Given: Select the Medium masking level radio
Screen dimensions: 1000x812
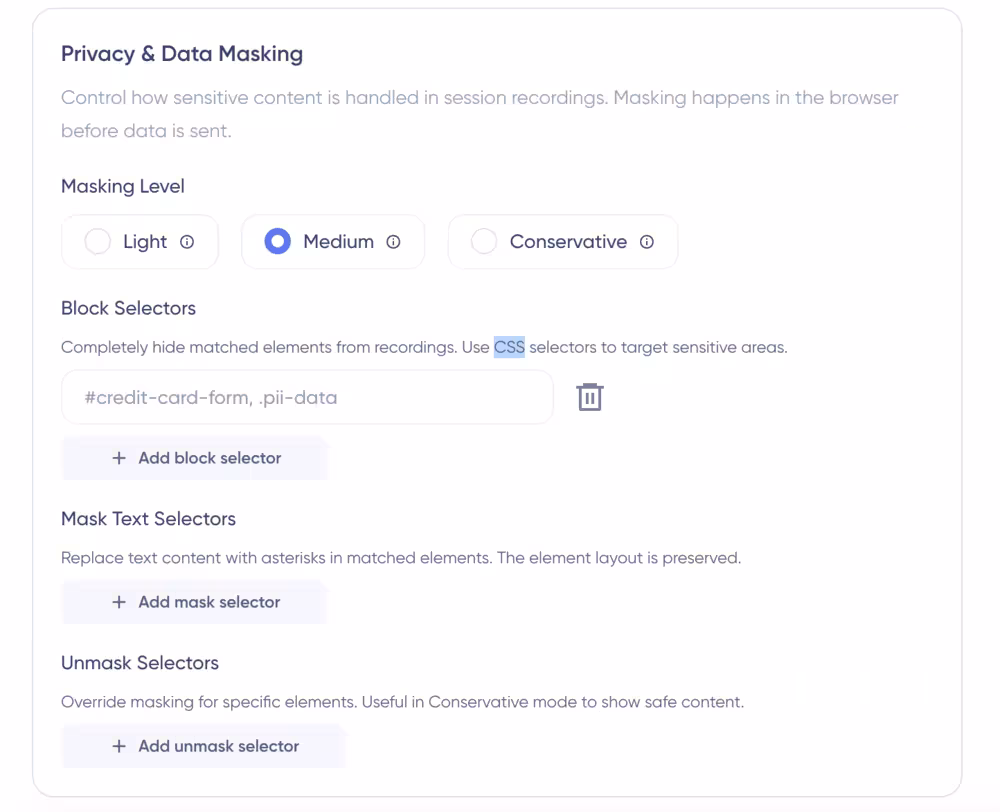Looking at the screenshot, I should coord(277,242).
